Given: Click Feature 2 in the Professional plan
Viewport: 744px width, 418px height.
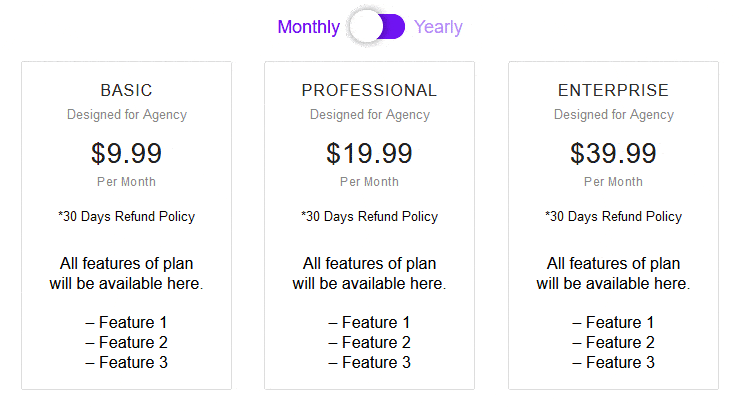Looking at the screenshot, I should click(370, 342).
